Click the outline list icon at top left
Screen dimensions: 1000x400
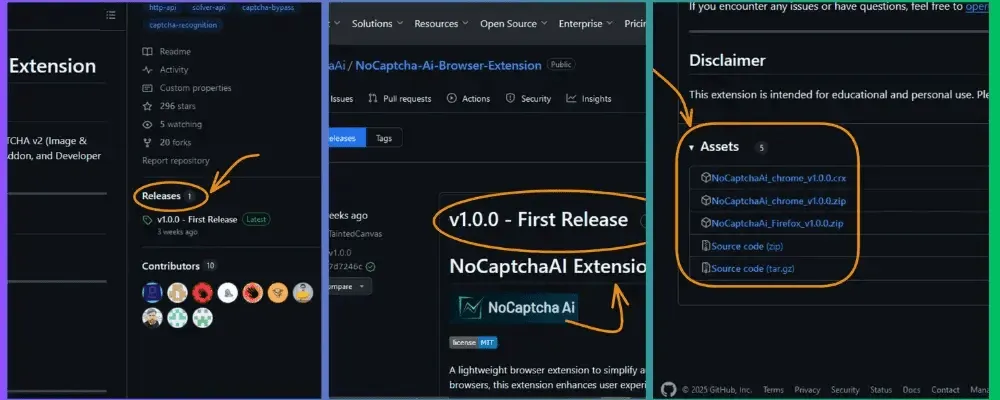coord(110,15)
